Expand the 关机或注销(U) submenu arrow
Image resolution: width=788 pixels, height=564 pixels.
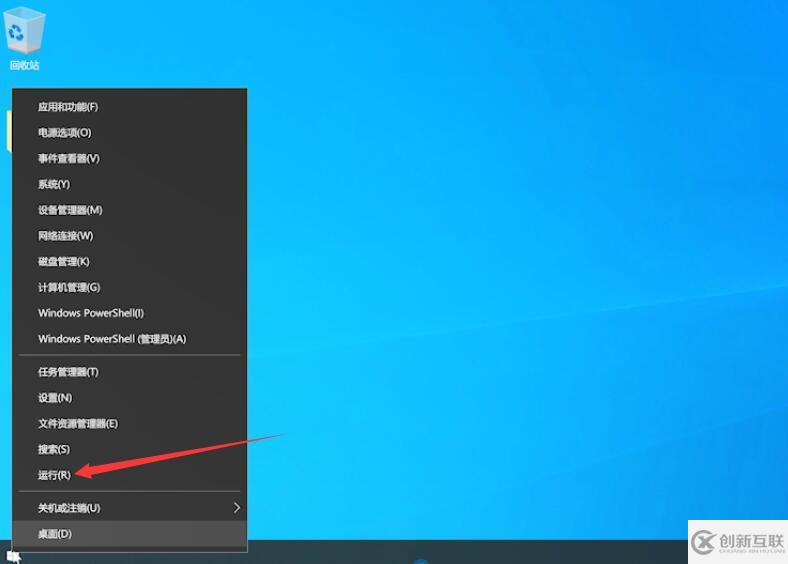tap(236, 508)
